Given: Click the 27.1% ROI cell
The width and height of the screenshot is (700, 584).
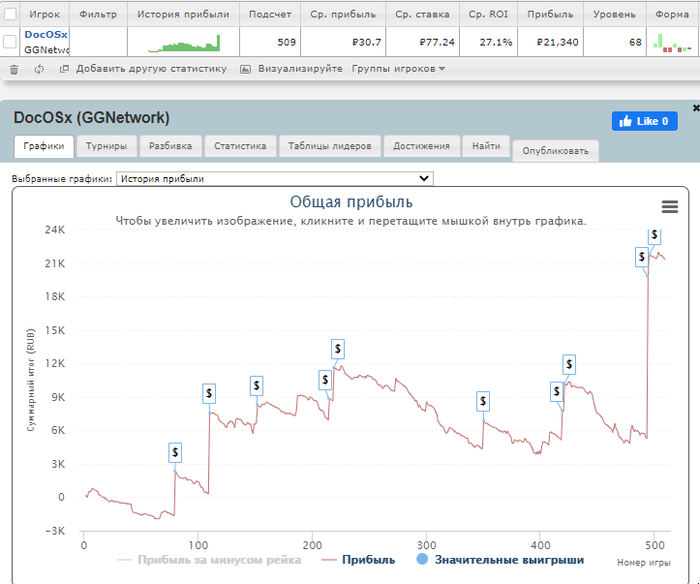Looking at the screenshot, I should tap(488, 42).
